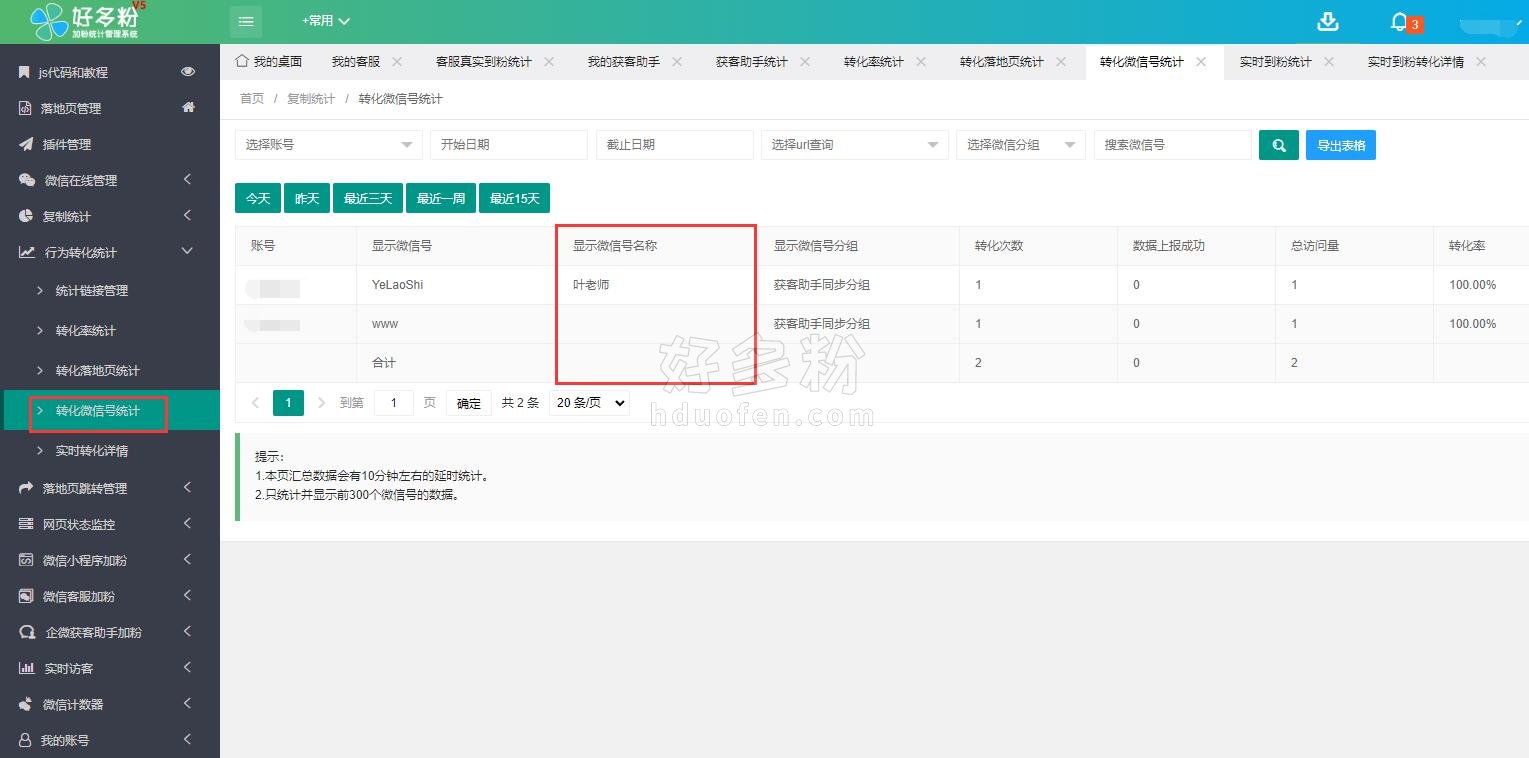Switch to the 我的客服 tab
Image resolution: width=1529 pixels, height=758 pixels.
pyautogui.click(x=356, y=62)
